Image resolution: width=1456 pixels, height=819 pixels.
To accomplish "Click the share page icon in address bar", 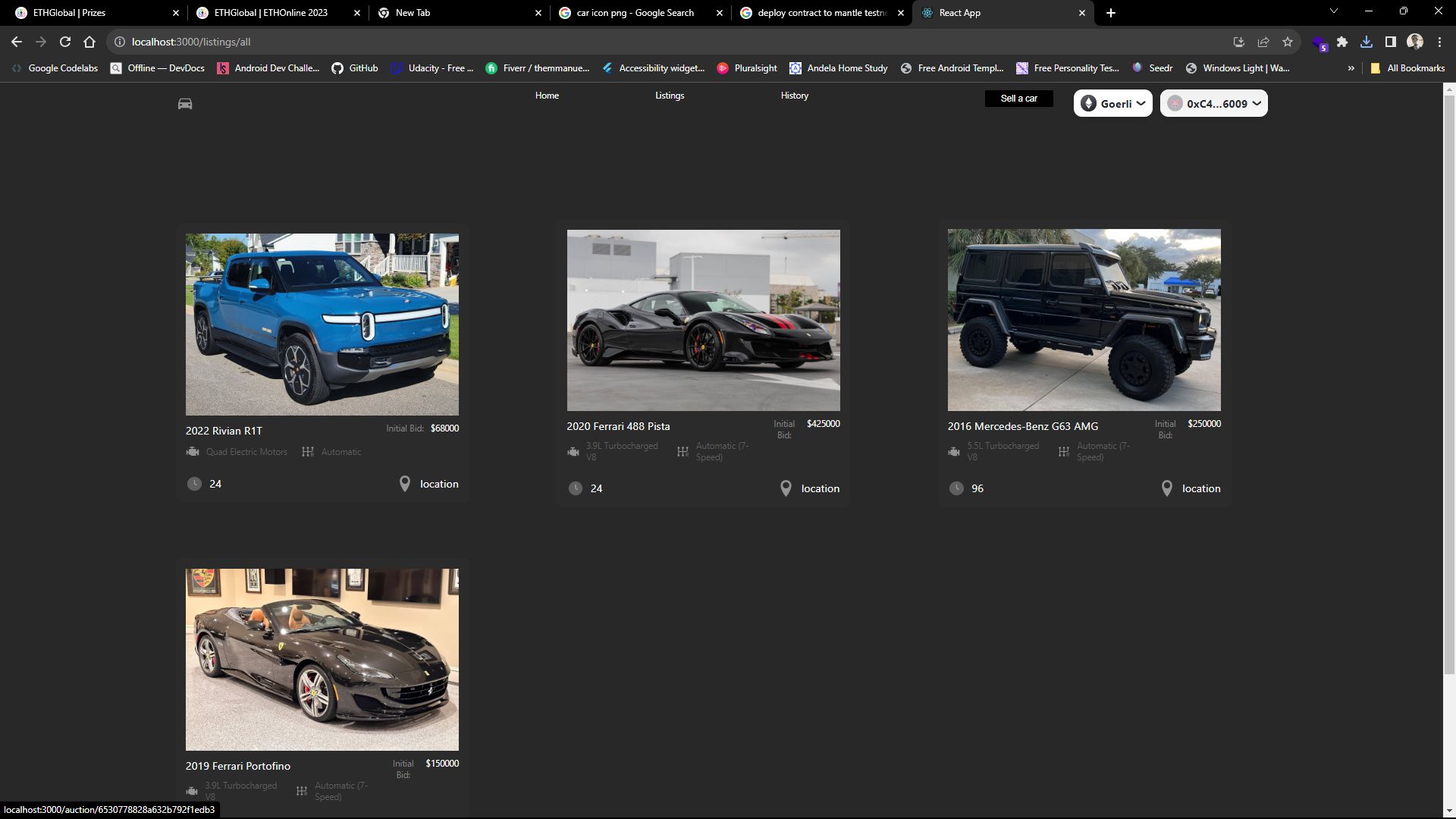I will pyautogui.click(x=1263, y=42).
